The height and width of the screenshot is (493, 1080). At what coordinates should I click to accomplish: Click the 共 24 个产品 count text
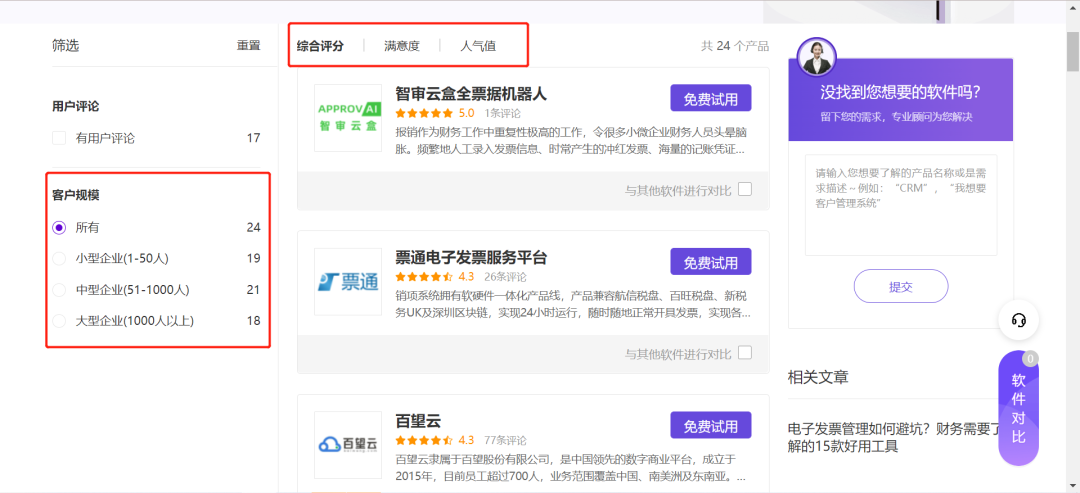pos(735,46)
